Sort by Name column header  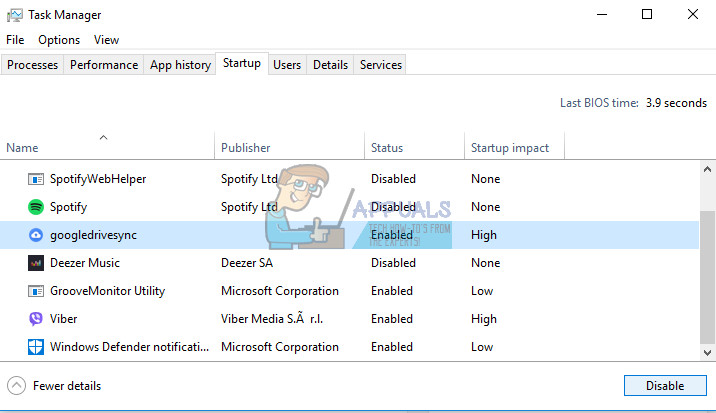(22, 148)
